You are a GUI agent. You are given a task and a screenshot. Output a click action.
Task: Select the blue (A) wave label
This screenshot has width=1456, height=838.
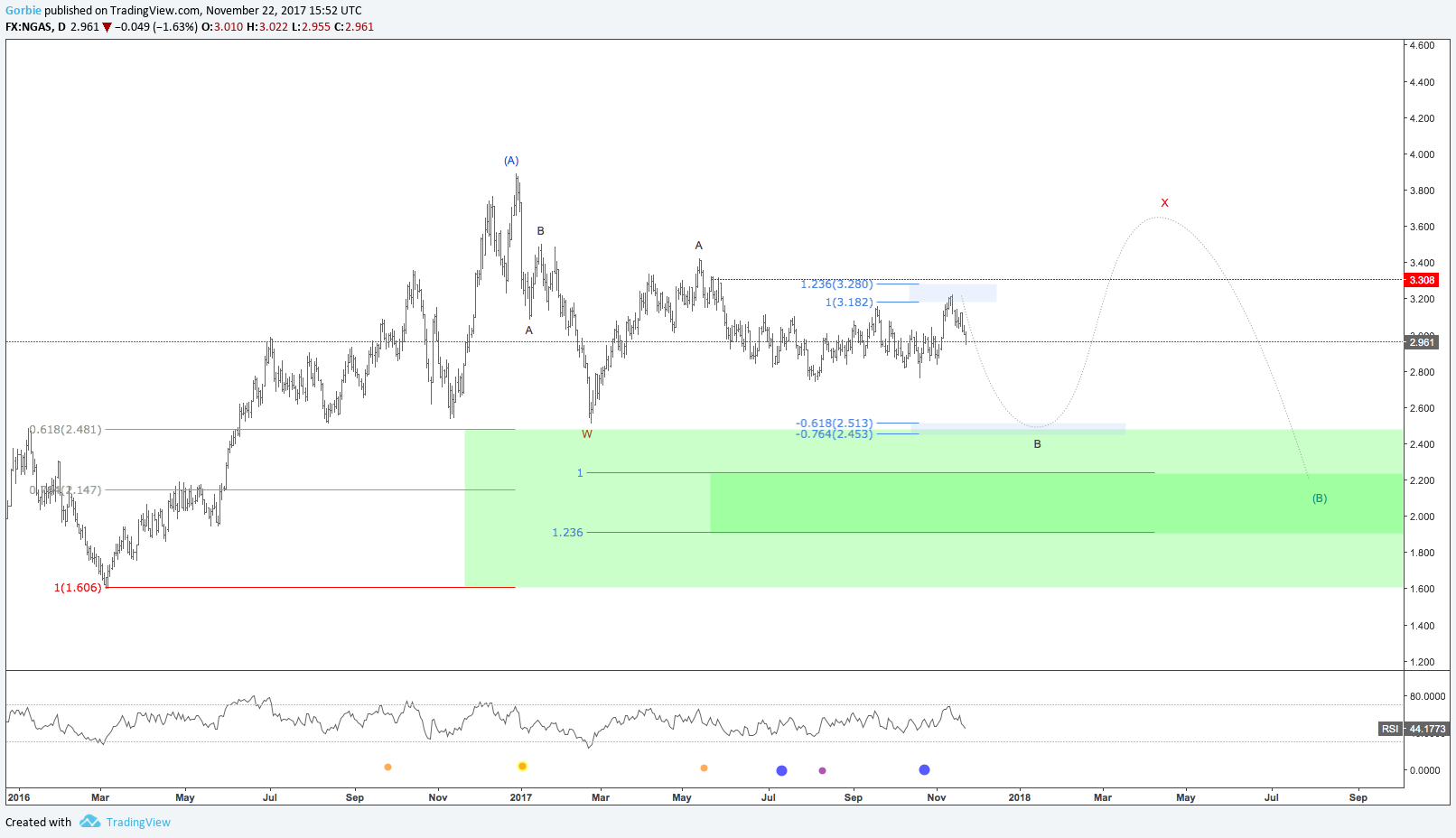pos(511,161)
